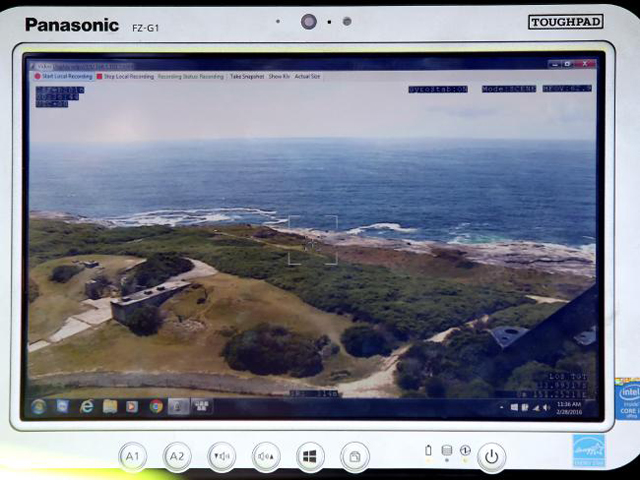
Task: Open Windows Media Player taskbar icon
Action: [x=132, y=407]
